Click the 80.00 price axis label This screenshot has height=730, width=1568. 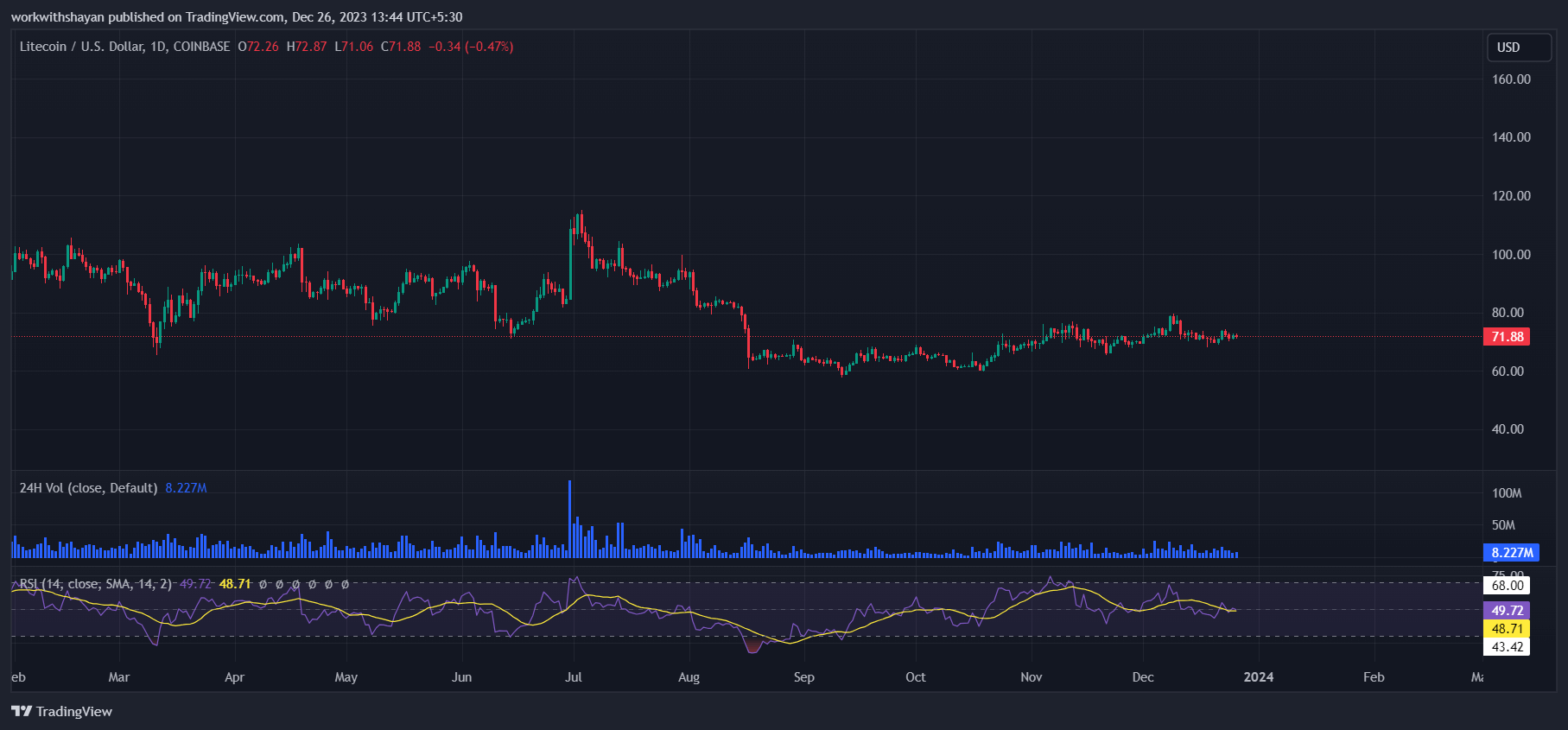click(x=1508, y=313)
